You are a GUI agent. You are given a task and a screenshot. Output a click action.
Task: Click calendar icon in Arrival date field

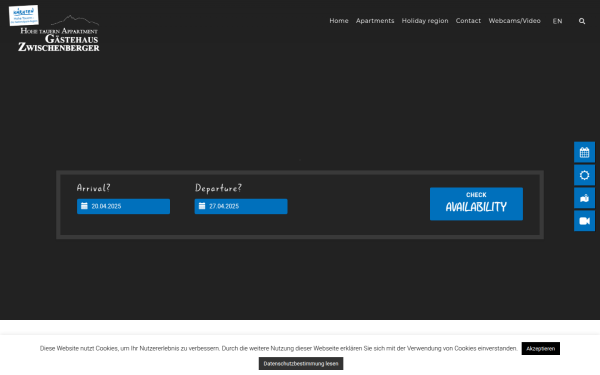tap(84, 206)
